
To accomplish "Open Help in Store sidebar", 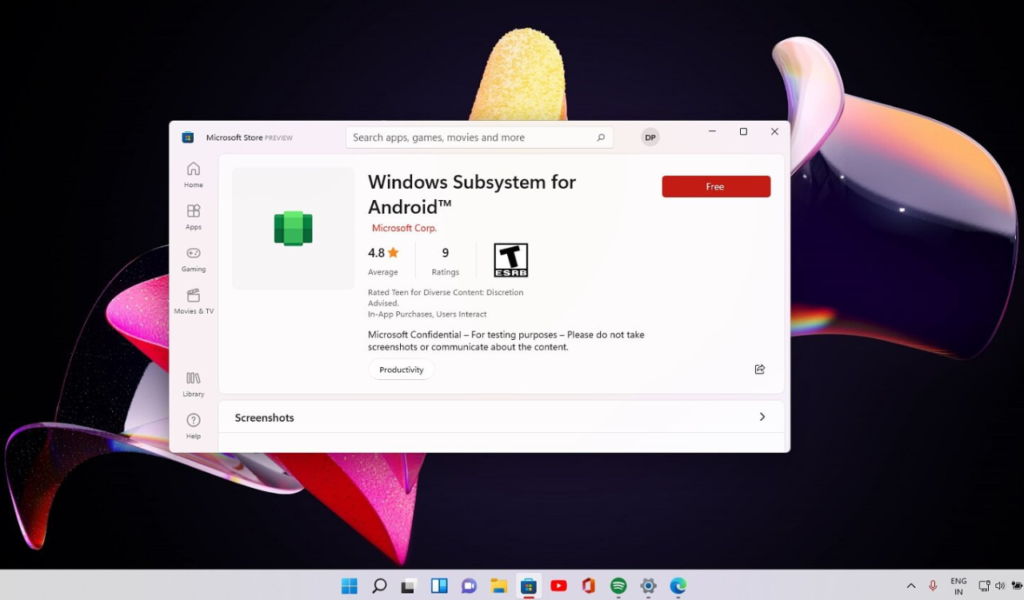I will click(193, 426).
